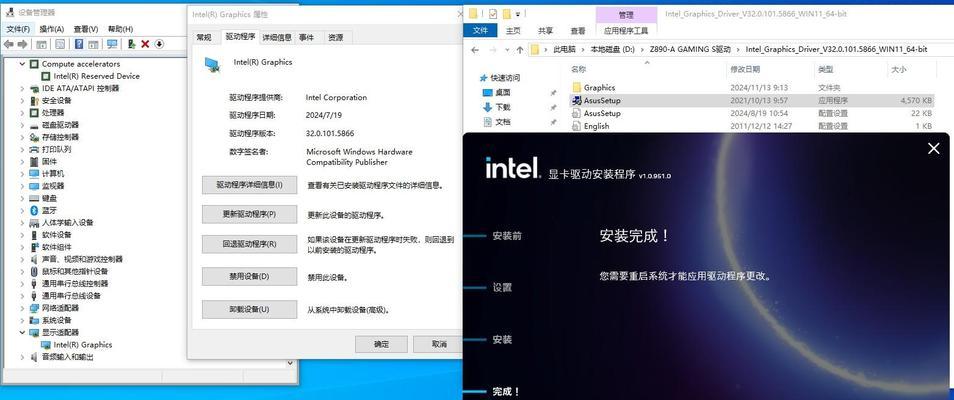954x400 pixels.
Task: Expand the IDE ATA/ATAPI 控制器 node
Action: pyautogui.click(x=23, y=88)
